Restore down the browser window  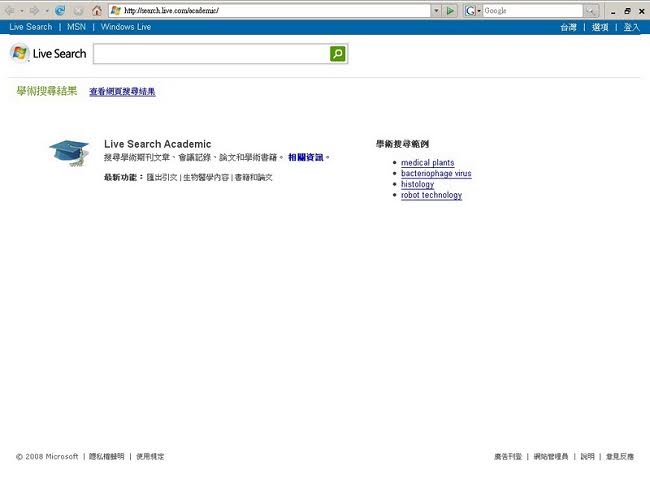click(x=628, y=11)
